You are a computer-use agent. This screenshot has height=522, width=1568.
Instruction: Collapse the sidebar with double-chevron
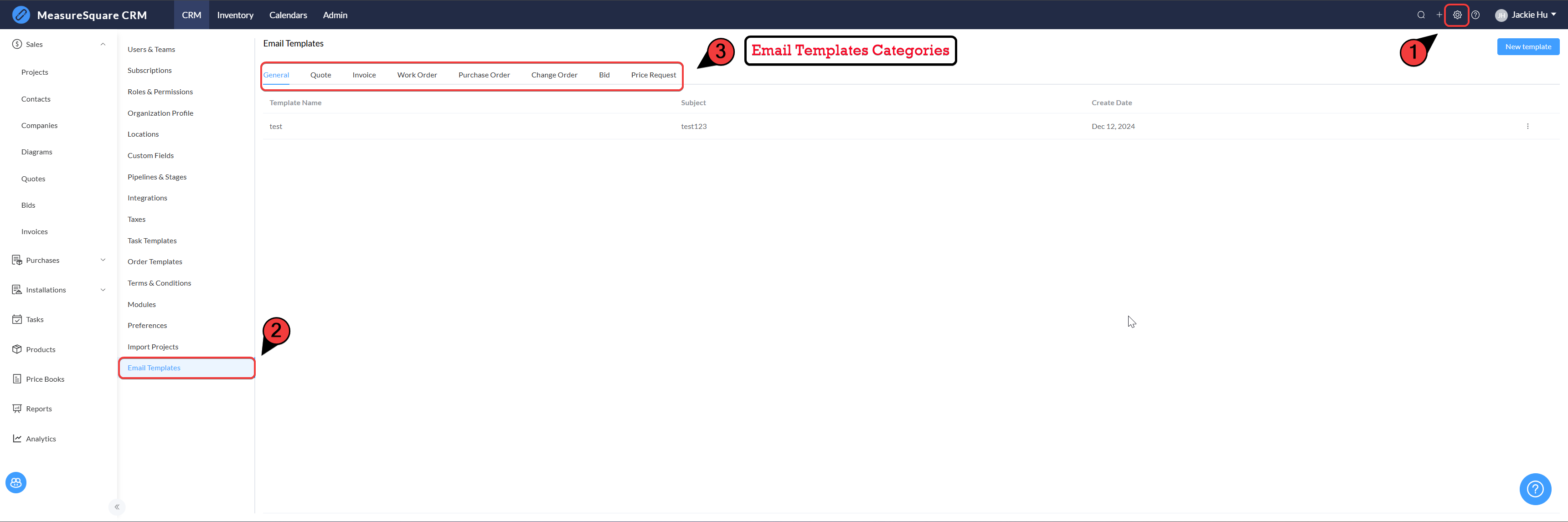click(117, 507)
